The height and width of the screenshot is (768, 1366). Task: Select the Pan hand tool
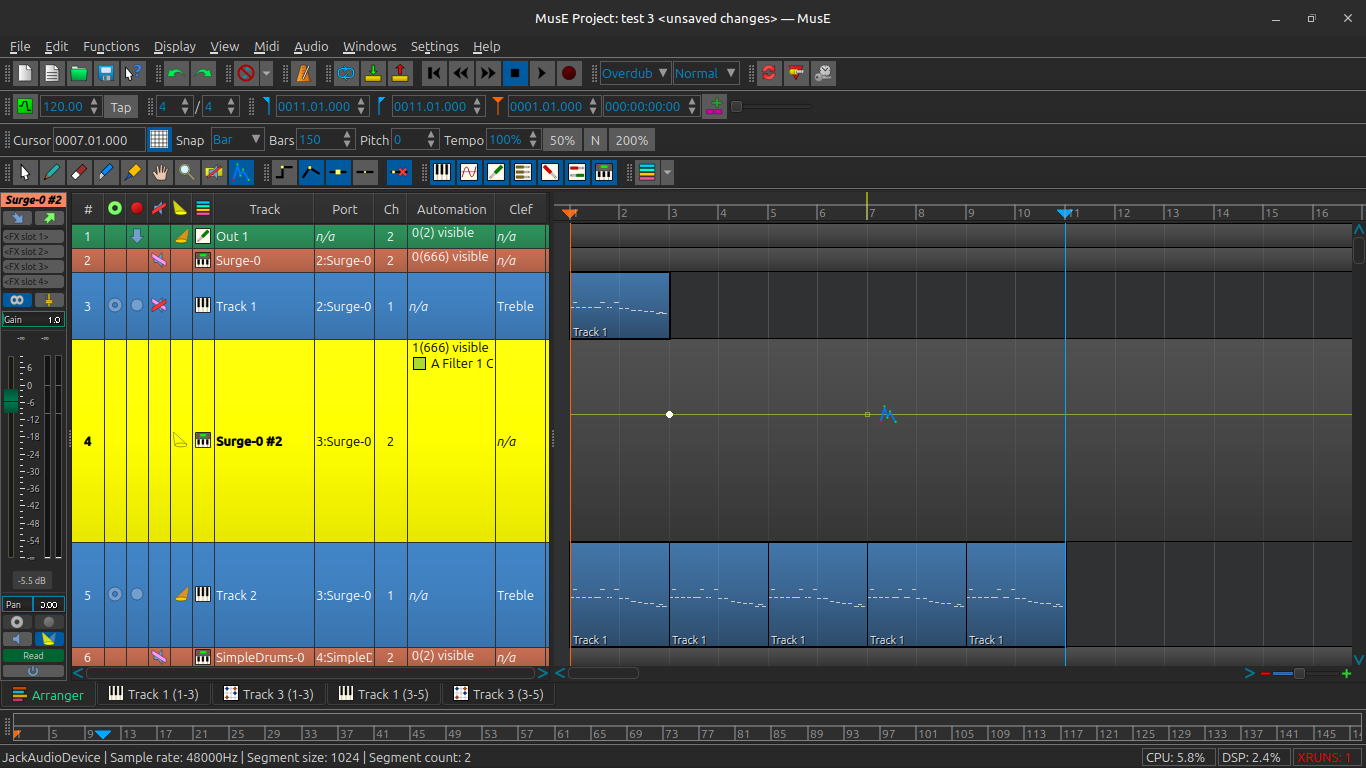pyautogui.click(x=160, y=173)
